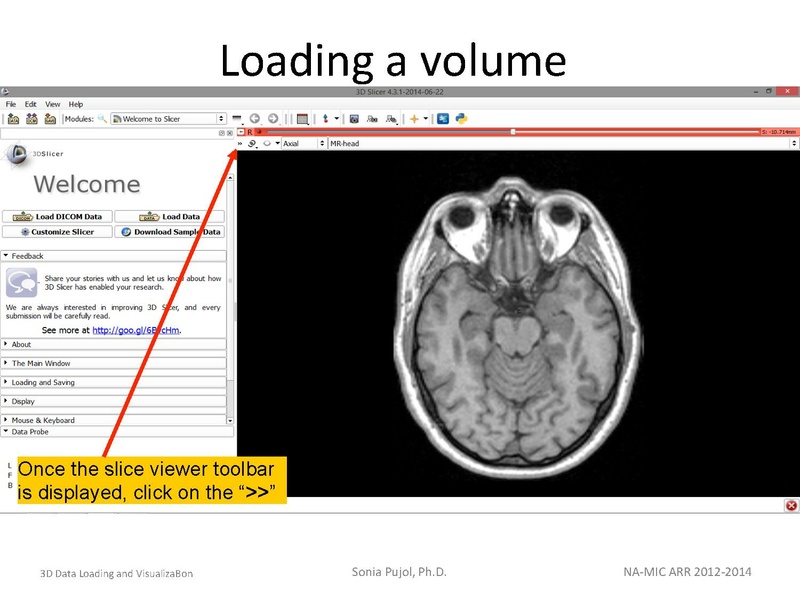The image size is (800, 600).
Task: Expand the About section
Action: tap(113, 344)
